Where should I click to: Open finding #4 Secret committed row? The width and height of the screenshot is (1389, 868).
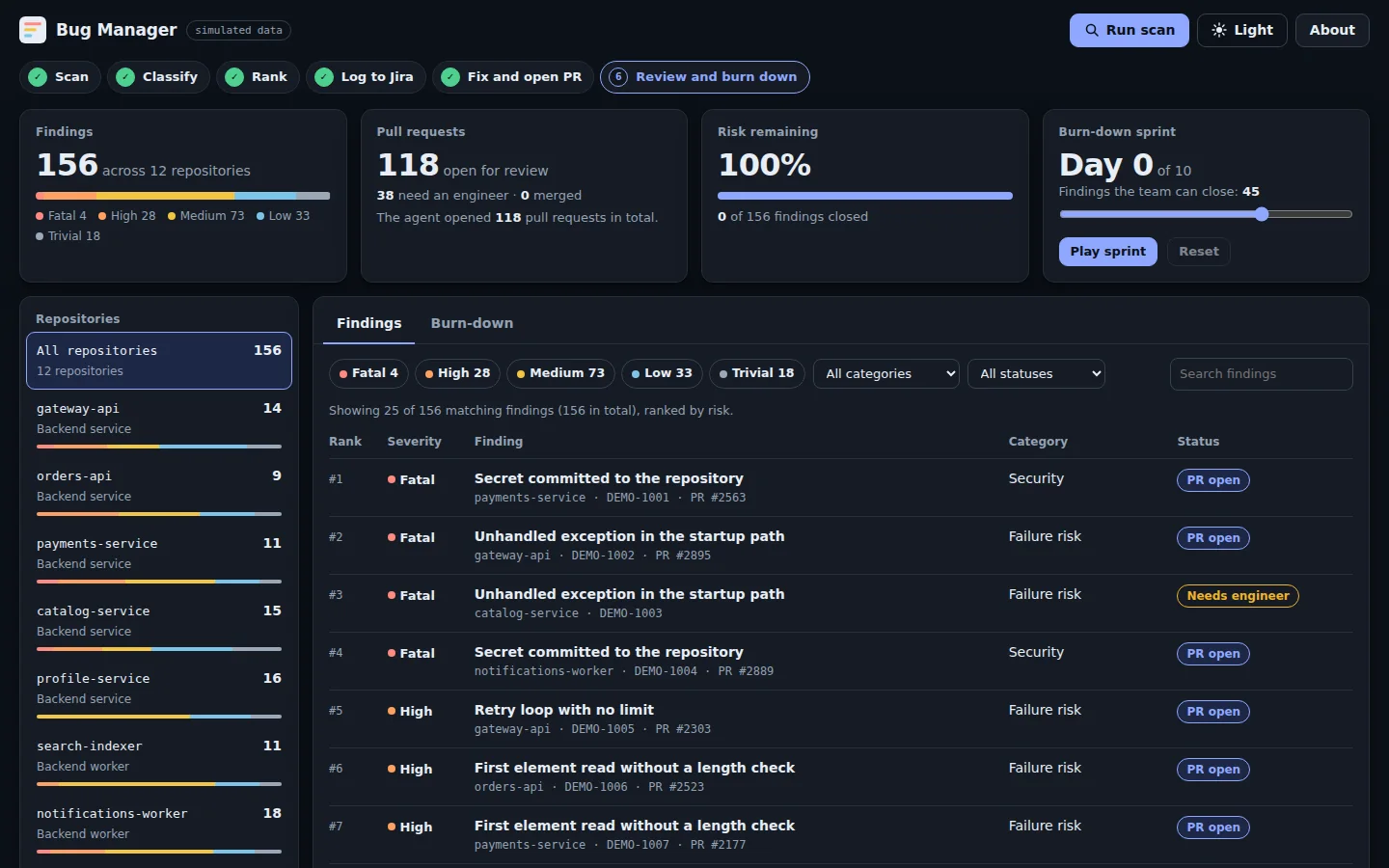840,662
